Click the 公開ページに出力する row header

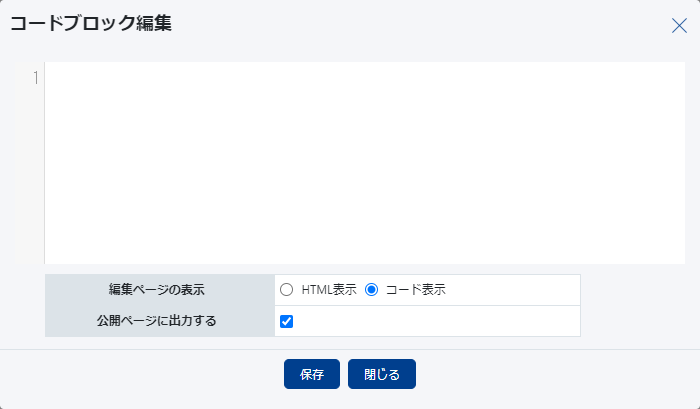click(157, 321)
